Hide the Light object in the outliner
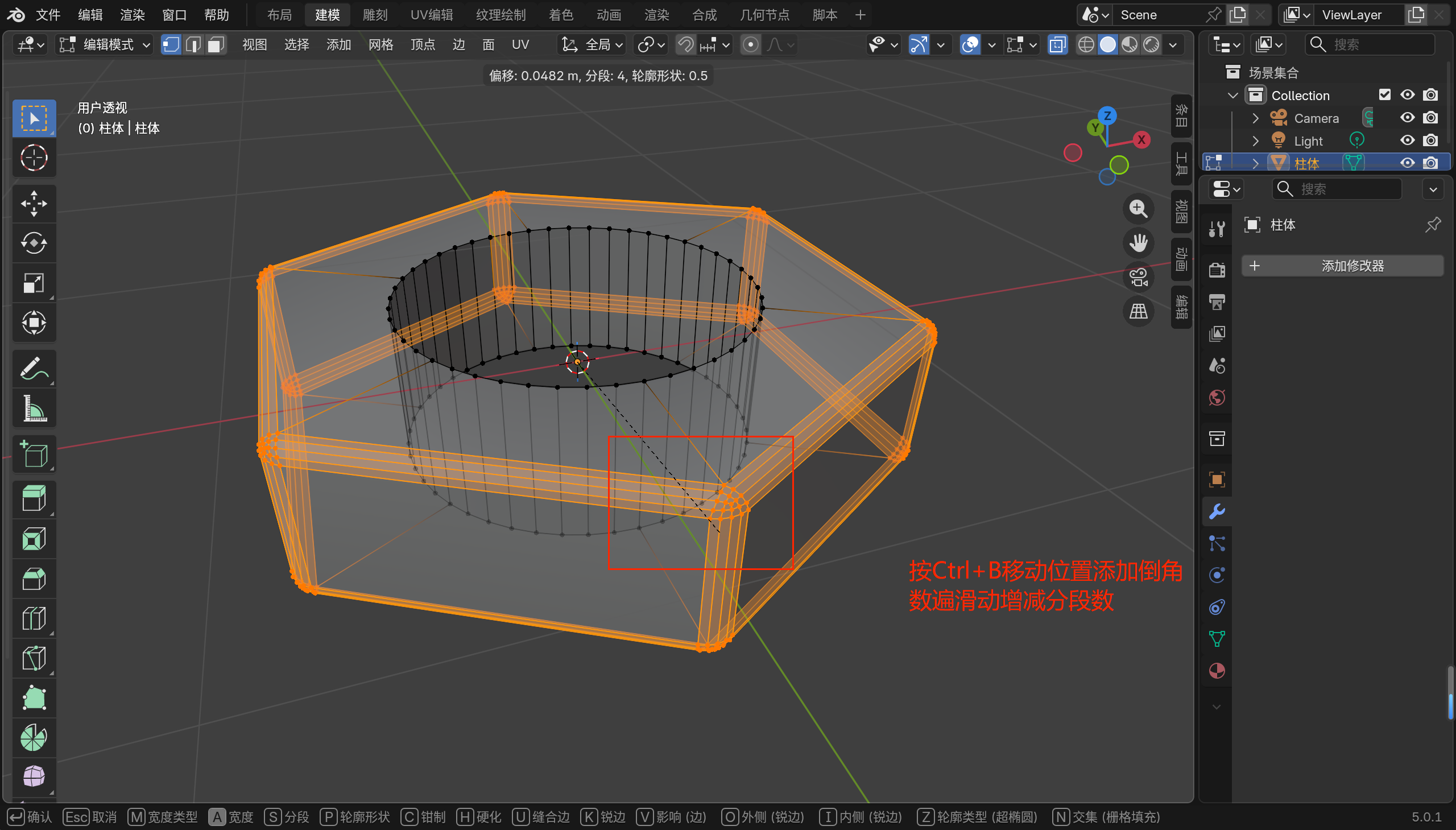 coord(1407,141)
